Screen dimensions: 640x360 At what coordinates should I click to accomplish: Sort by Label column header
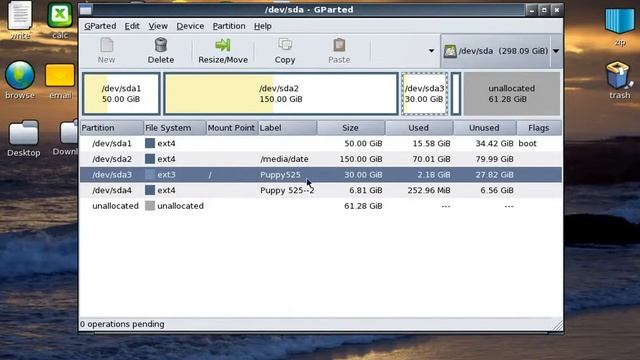coord(287,128)
